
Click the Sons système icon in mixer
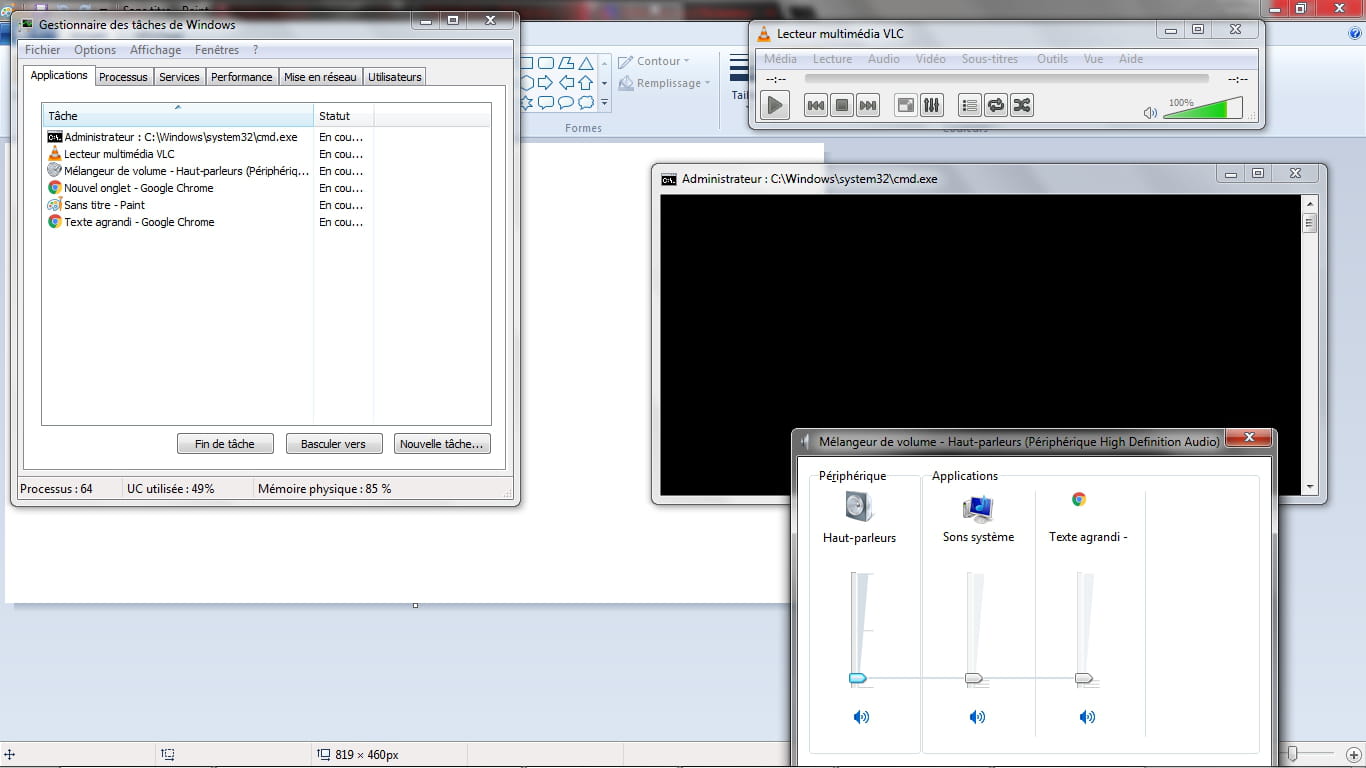click(x=978, y=508)
